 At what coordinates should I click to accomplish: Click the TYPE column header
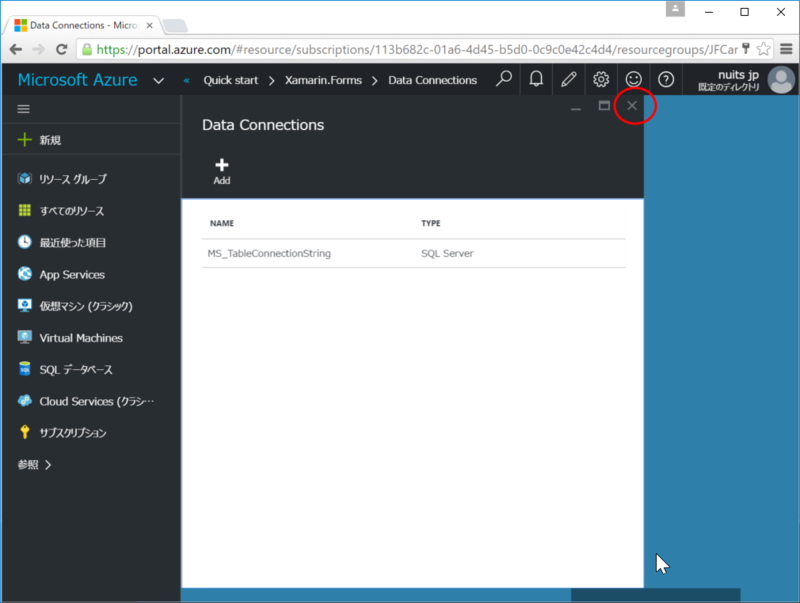click(x=431, y=223)
